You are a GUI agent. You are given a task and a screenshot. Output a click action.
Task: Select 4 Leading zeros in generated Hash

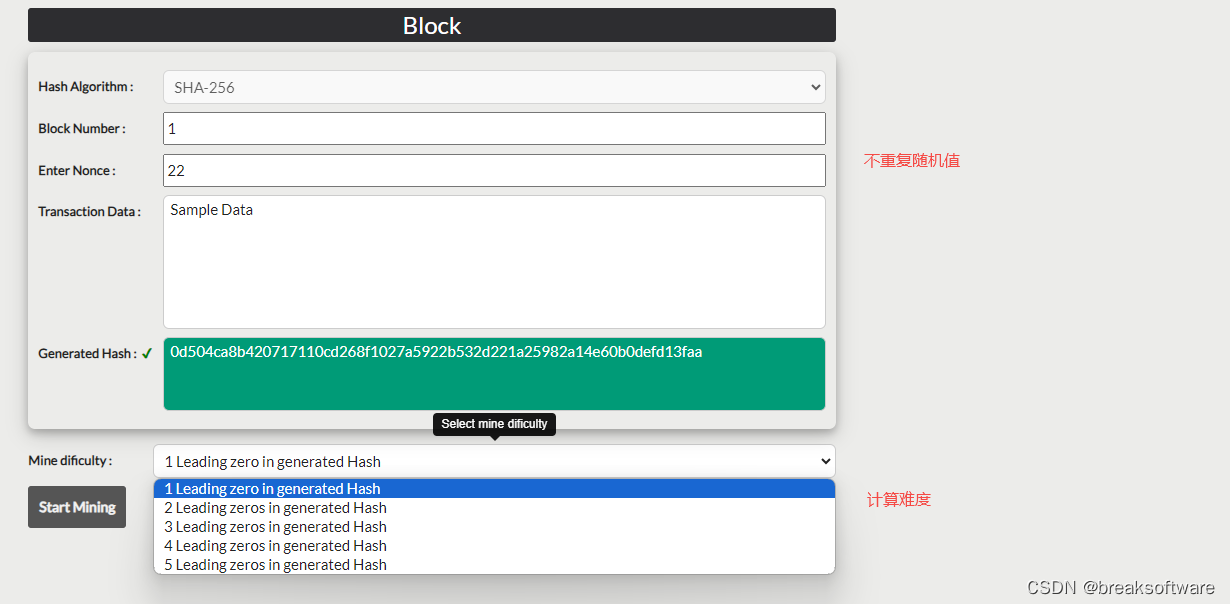494,546
